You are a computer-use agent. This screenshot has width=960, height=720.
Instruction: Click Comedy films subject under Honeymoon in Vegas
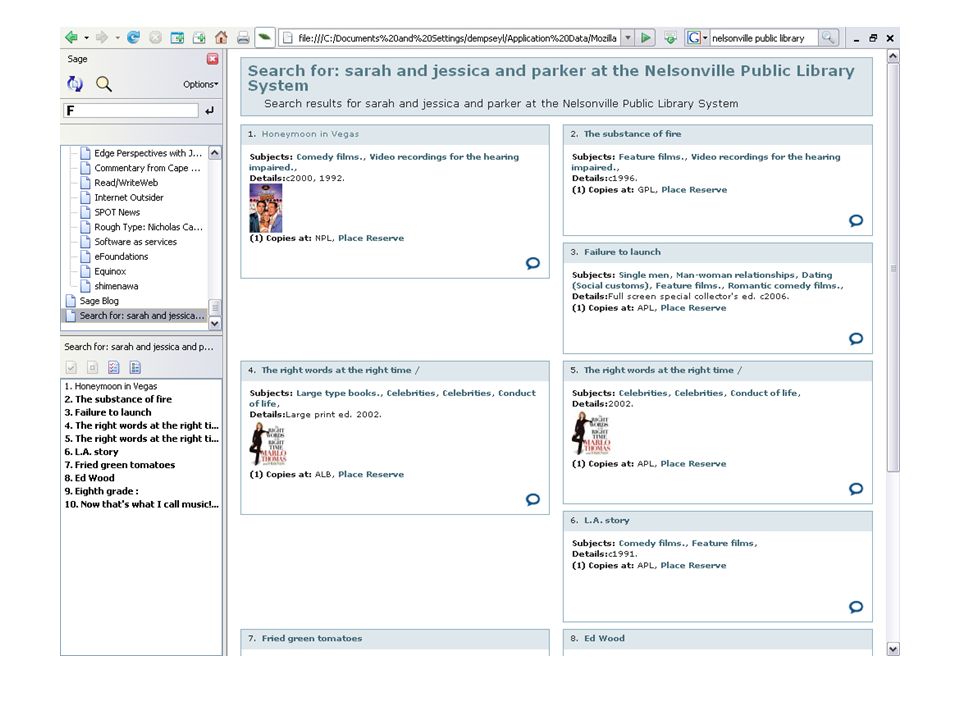coord(329,157)
